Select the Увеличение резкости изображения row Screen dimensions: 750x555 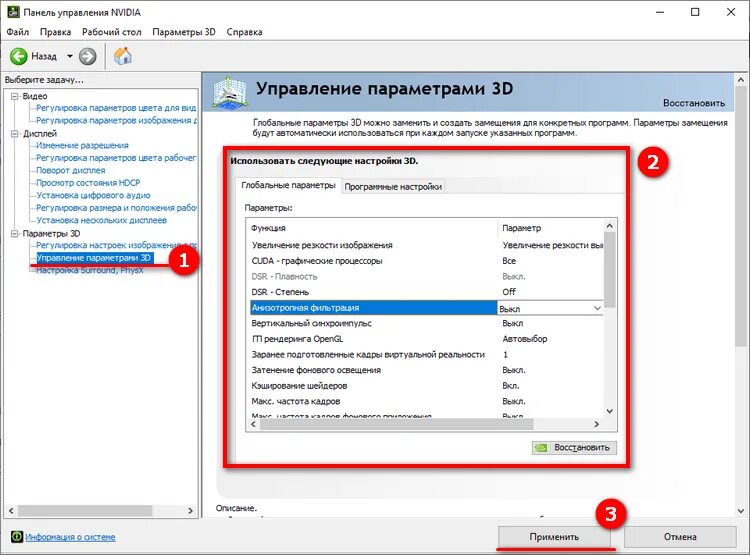pyautogui.click(x=426, y=245)
